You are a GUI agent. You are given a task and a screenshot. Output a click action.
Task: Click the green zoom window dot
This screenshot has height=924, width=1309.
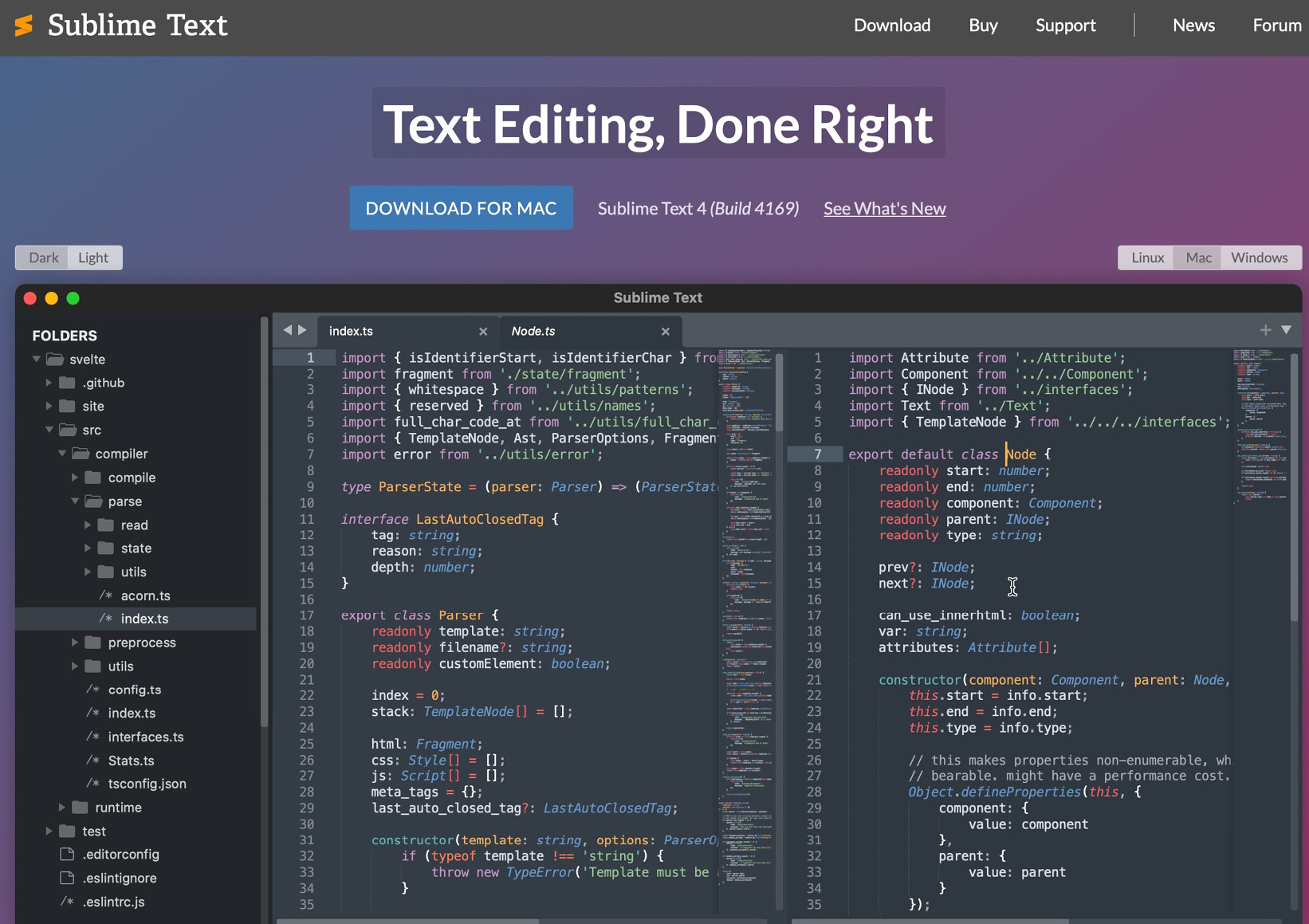point(73,298)
